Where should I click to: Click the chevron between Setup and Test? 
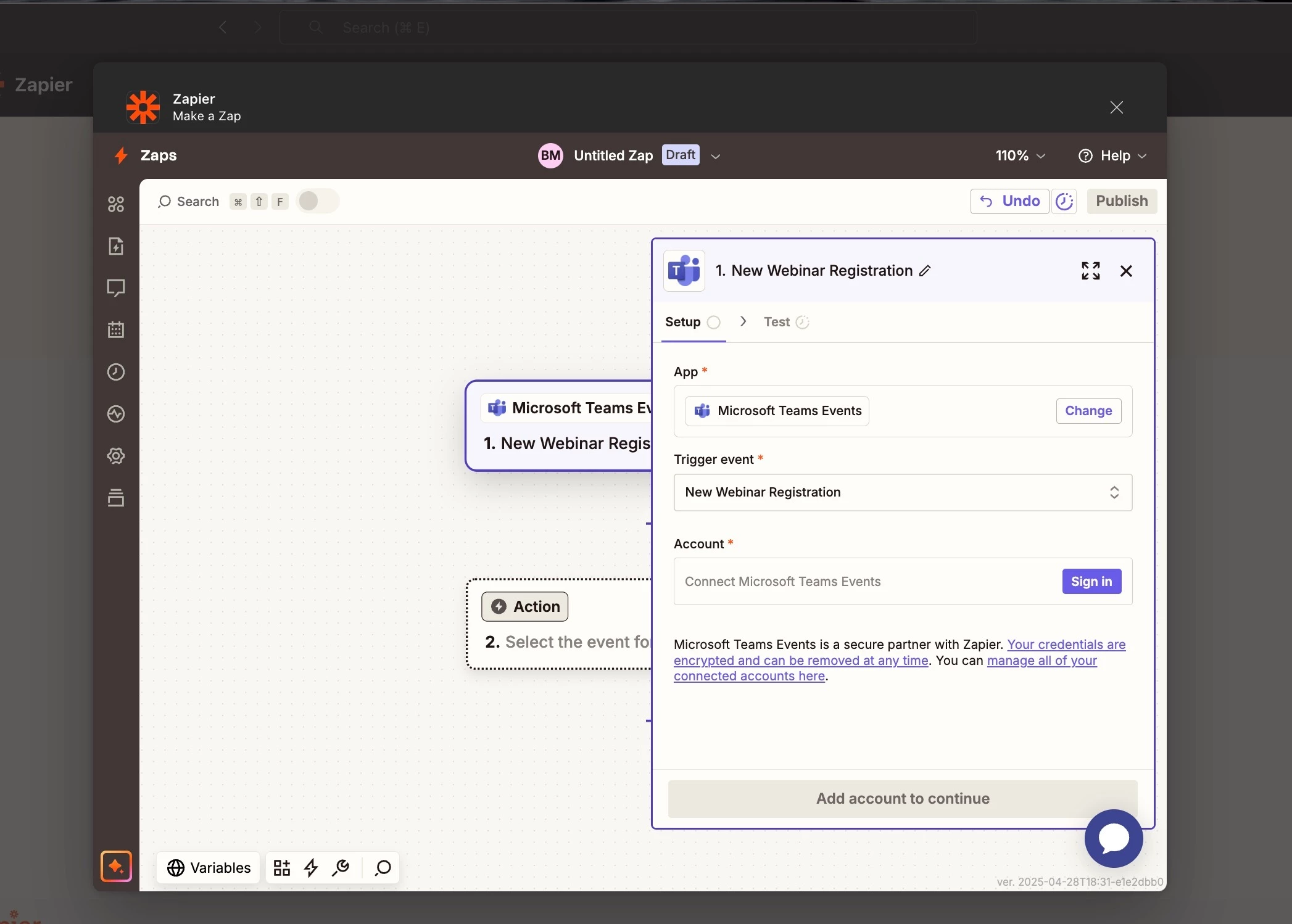point(743,321)
